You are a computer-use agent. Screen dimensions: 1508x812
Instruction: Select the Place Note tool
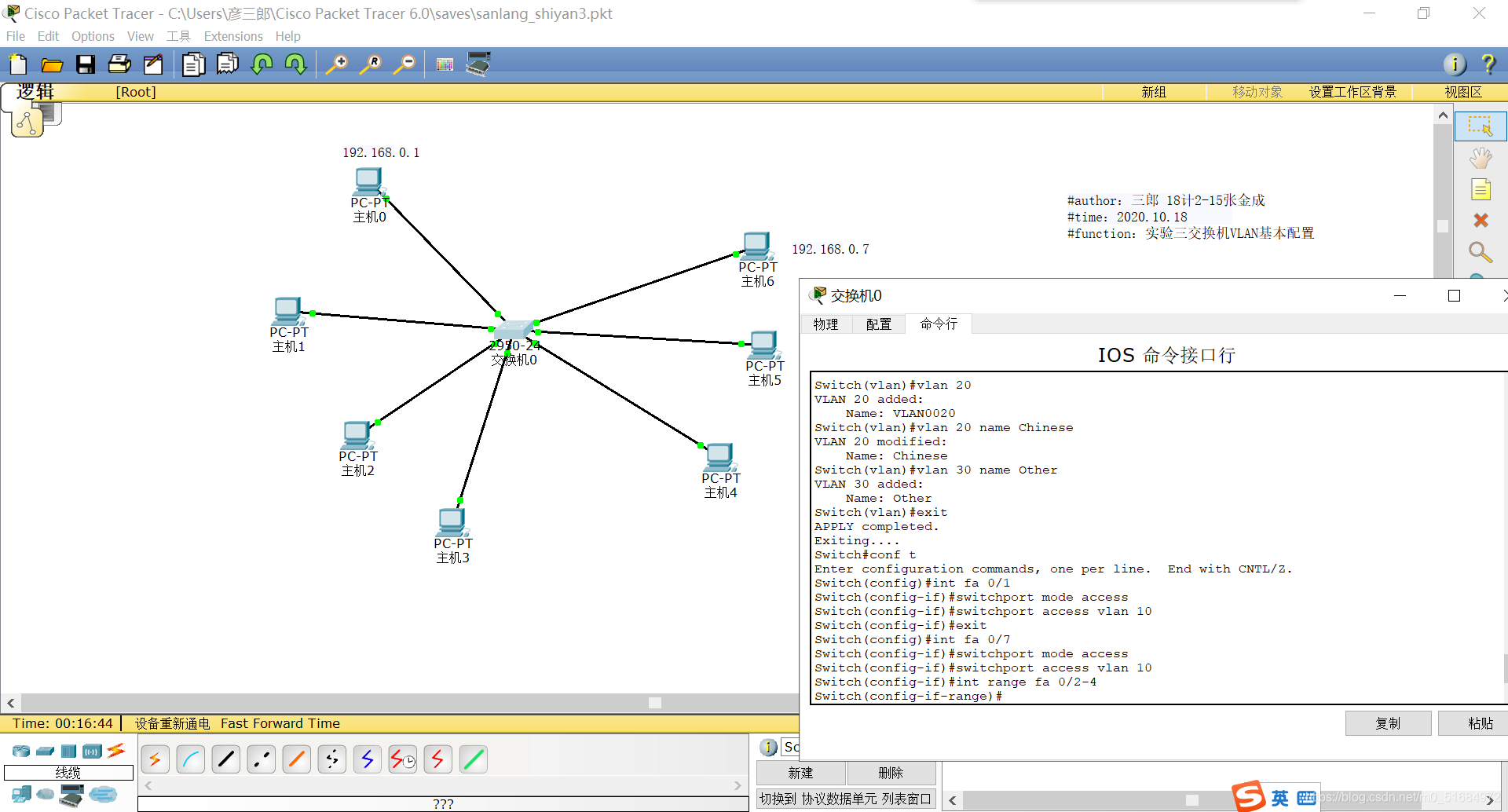pos(1481,190)
